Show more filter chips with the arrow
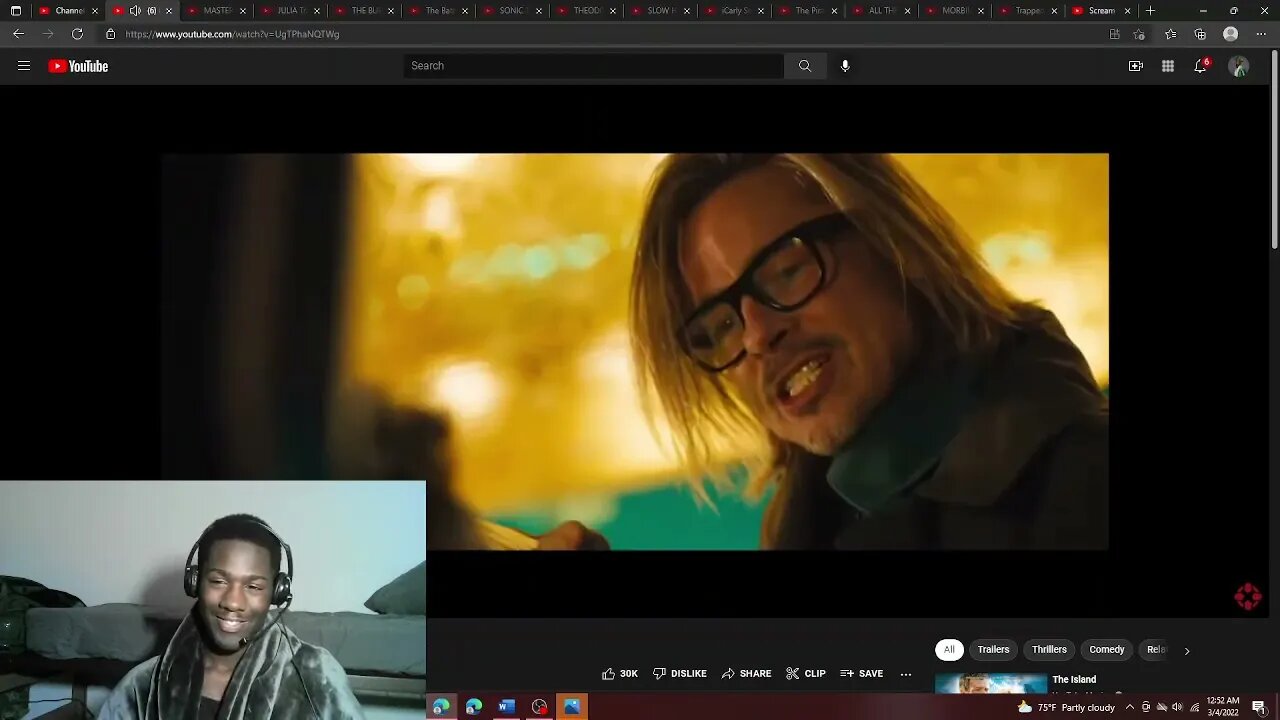 (1187, 651)
